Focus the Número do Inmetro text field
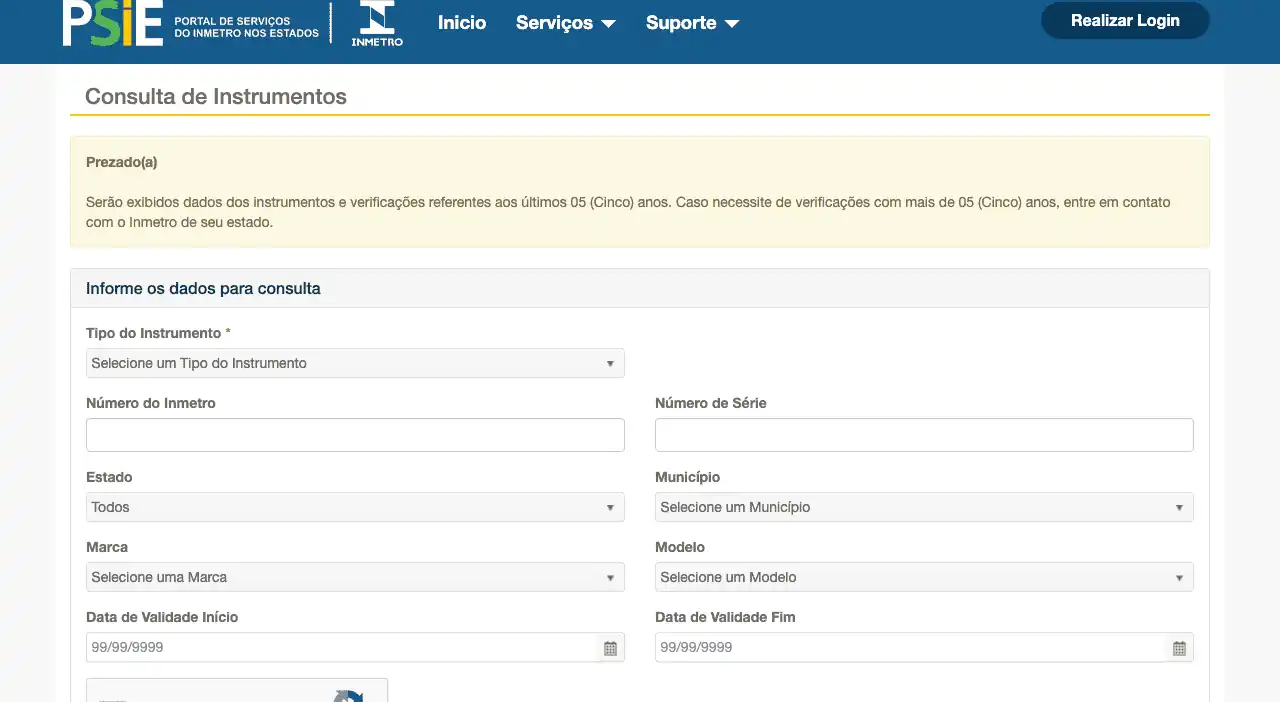The width and height of the screenshot is (1280, 702). pyautogui.click(x=355, y=435)
